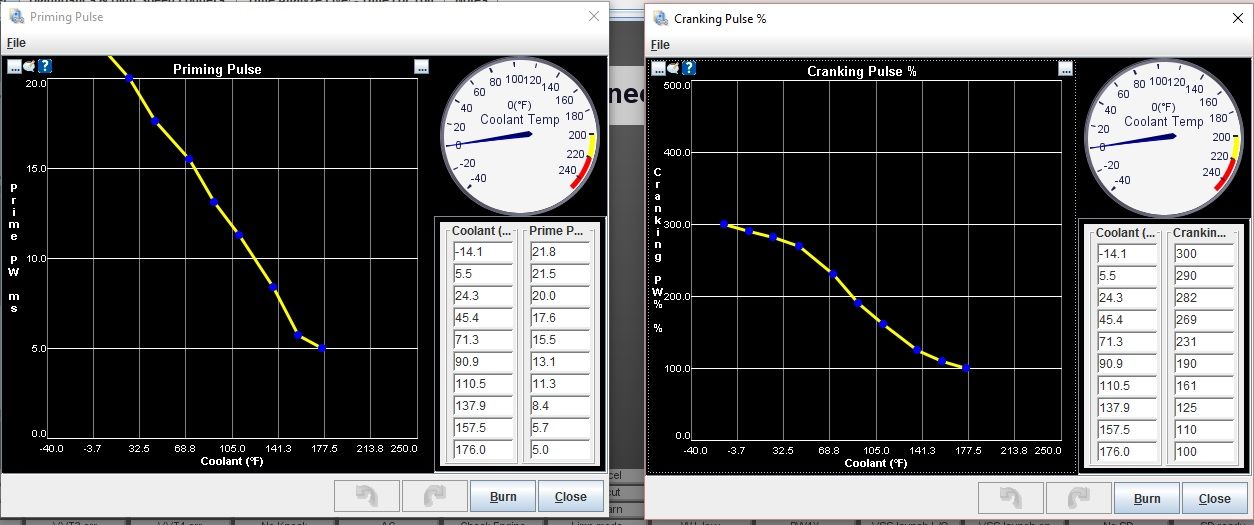Image resolution: width=1254 pixels, height=525 pixels.
Task: Open right options button in Cranking Pulse graph
Action: tap(1065, 69)
